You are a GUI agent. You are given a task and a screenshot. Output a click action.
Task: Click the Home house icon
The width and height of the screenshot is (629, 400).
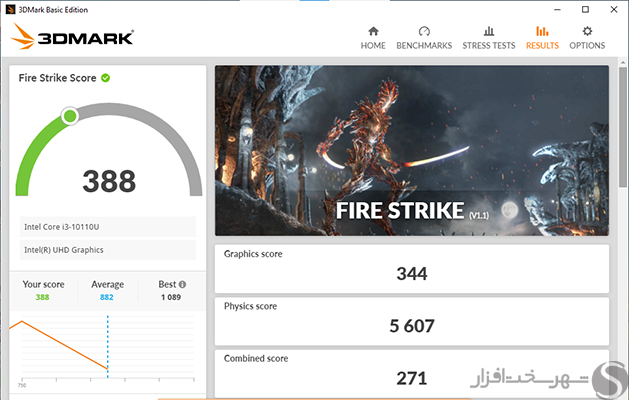pyautogui.click(x=373, y=31)
